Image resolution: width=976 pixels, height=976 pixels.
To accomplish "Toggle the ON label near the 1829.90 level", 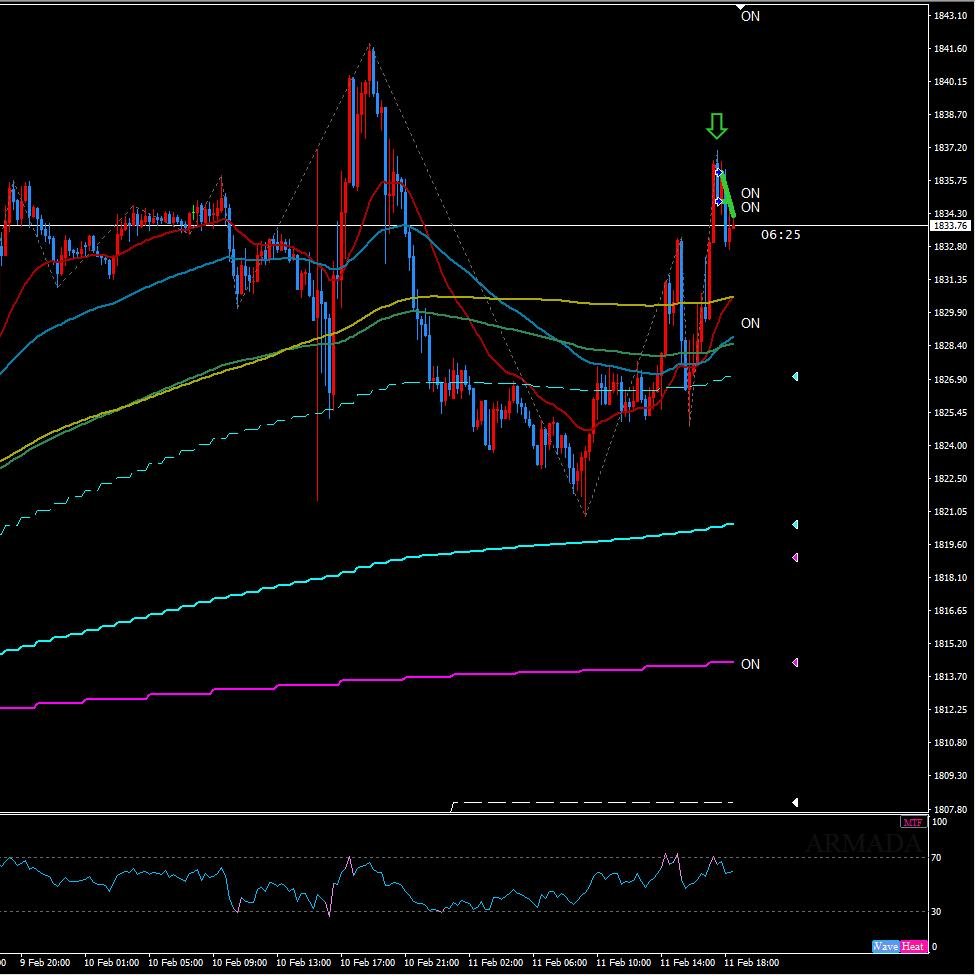I will pos(750,323).
